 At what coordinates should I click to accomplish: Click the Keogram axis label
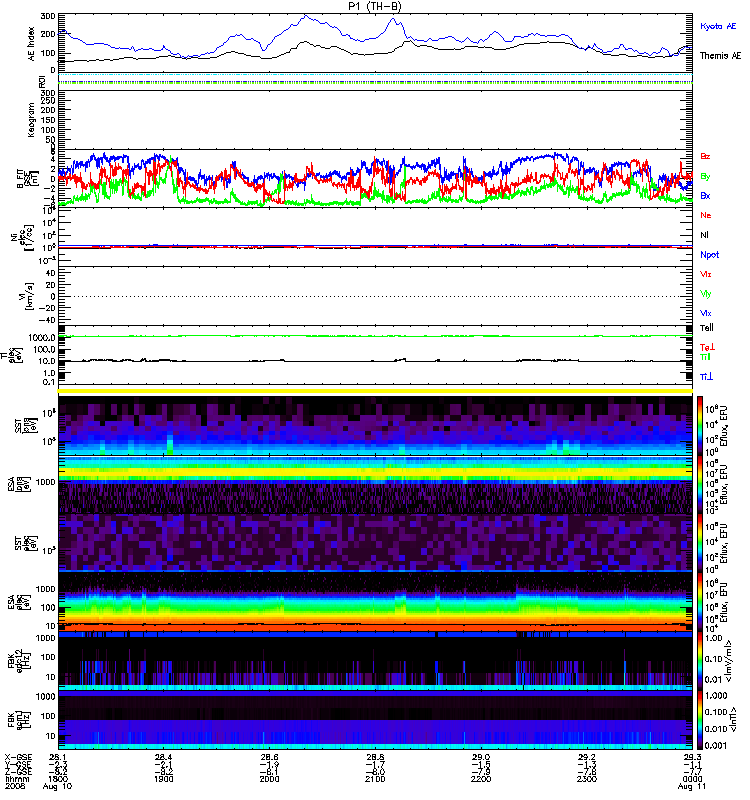point(31,119)
